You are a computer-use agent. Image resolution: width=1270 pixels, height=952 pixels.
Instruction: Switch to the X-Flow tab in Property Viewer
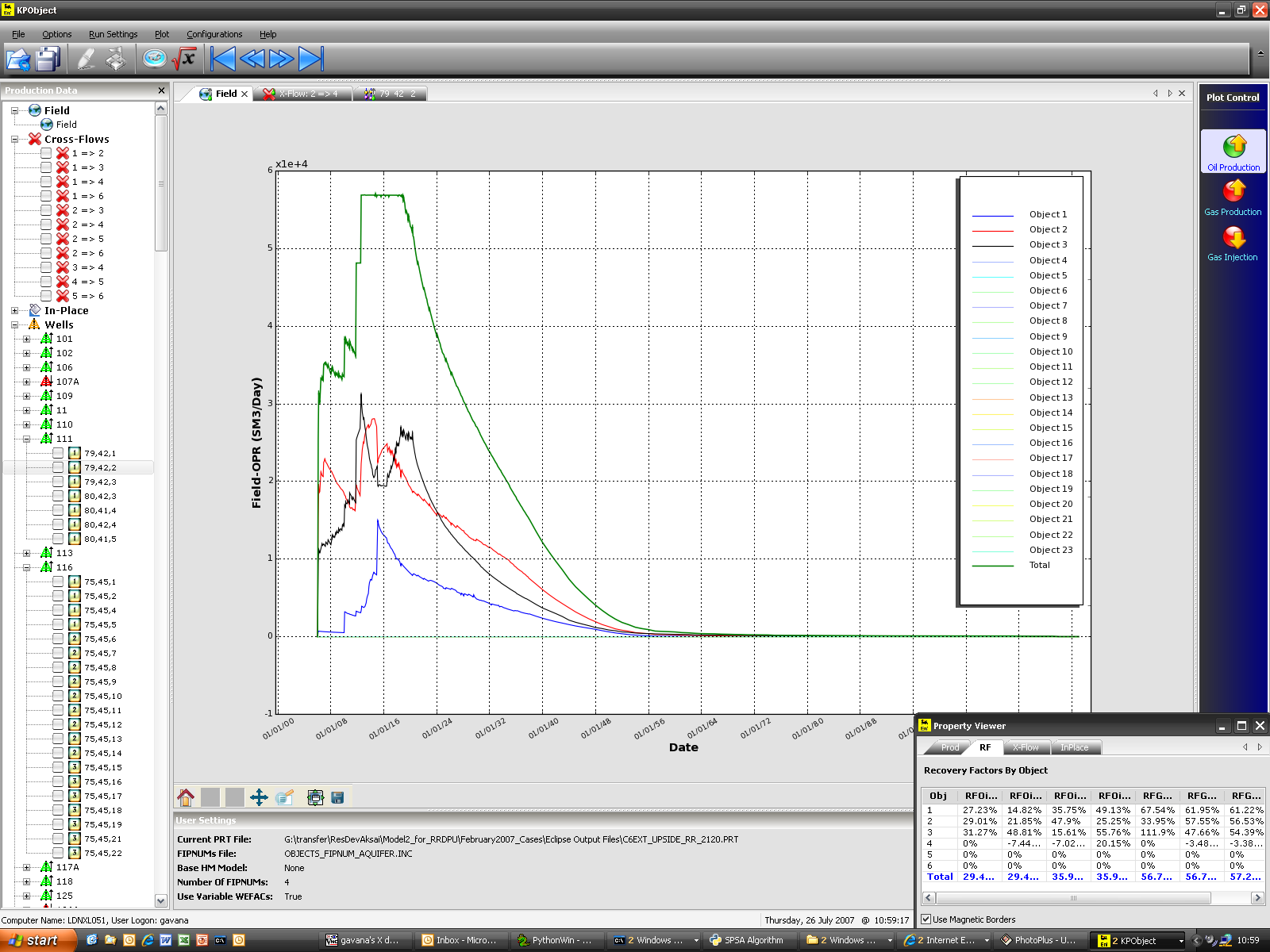[x=1026, y=747]
